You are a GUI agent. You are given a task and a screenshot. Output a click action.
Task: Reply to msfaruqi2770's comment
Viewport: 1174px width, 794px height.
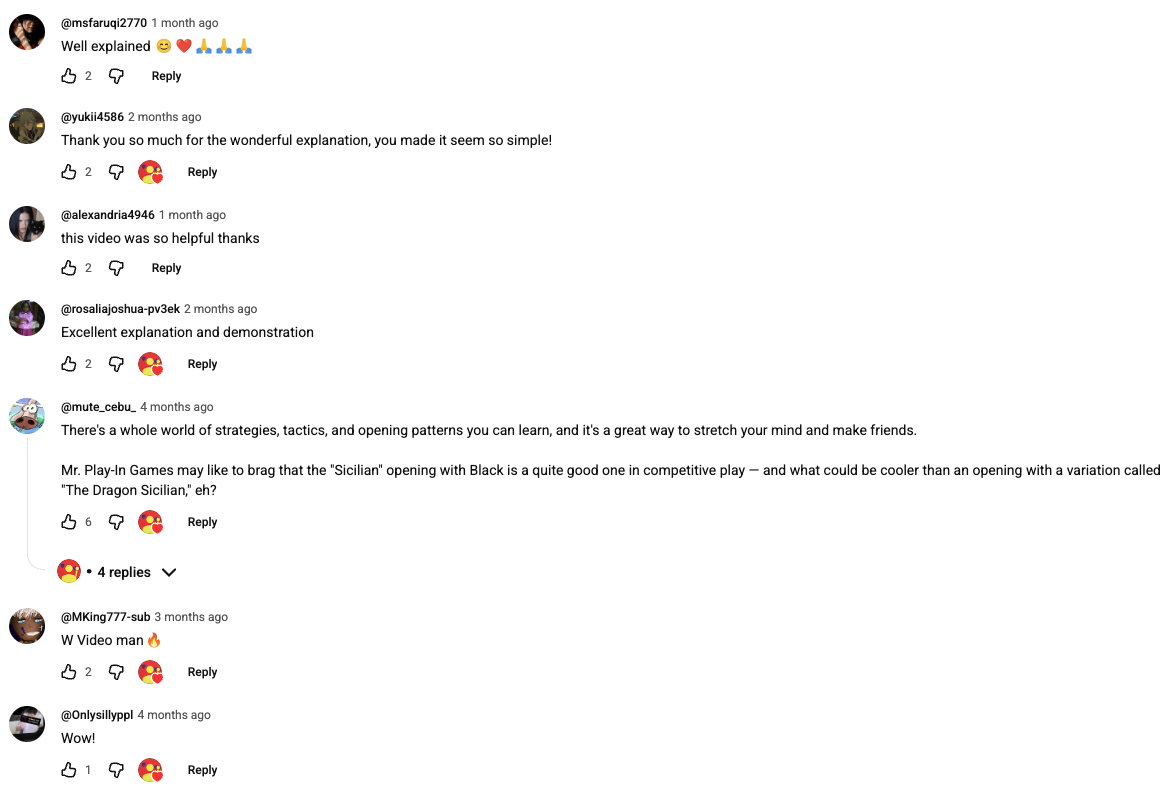click(166, 76)
